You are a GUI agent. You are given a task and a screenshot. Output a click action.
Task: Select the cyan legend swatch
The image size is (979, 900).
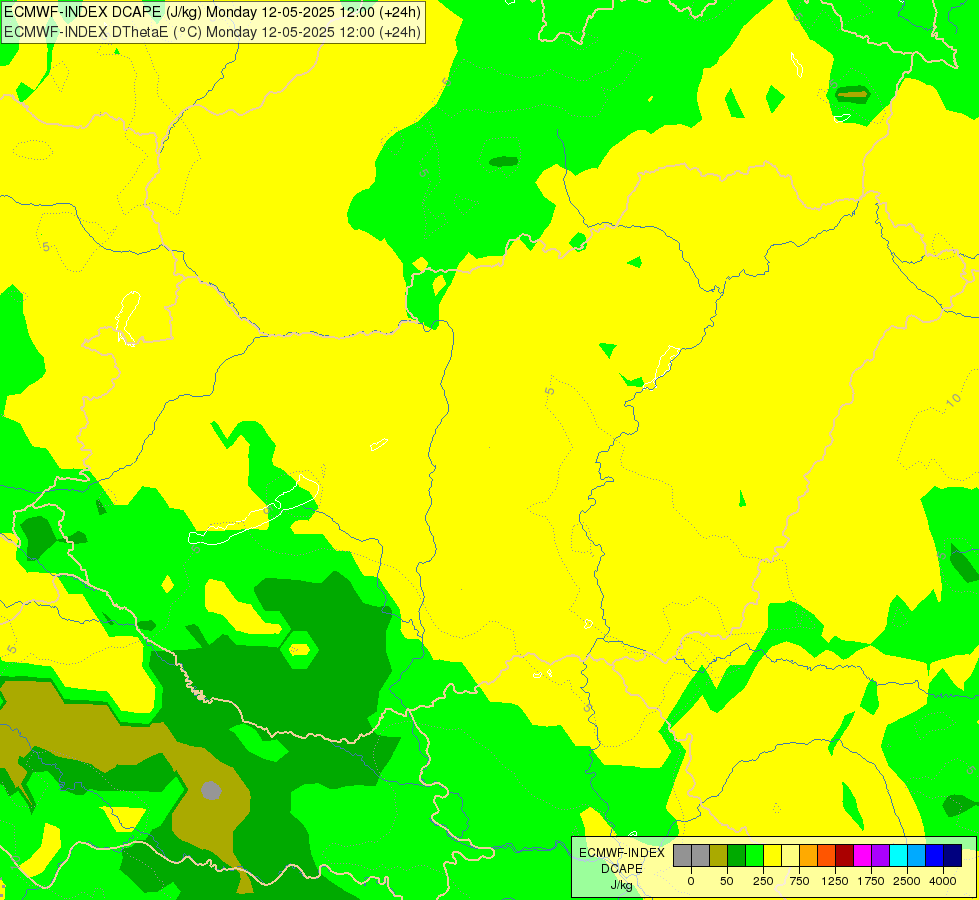point(898,855)
